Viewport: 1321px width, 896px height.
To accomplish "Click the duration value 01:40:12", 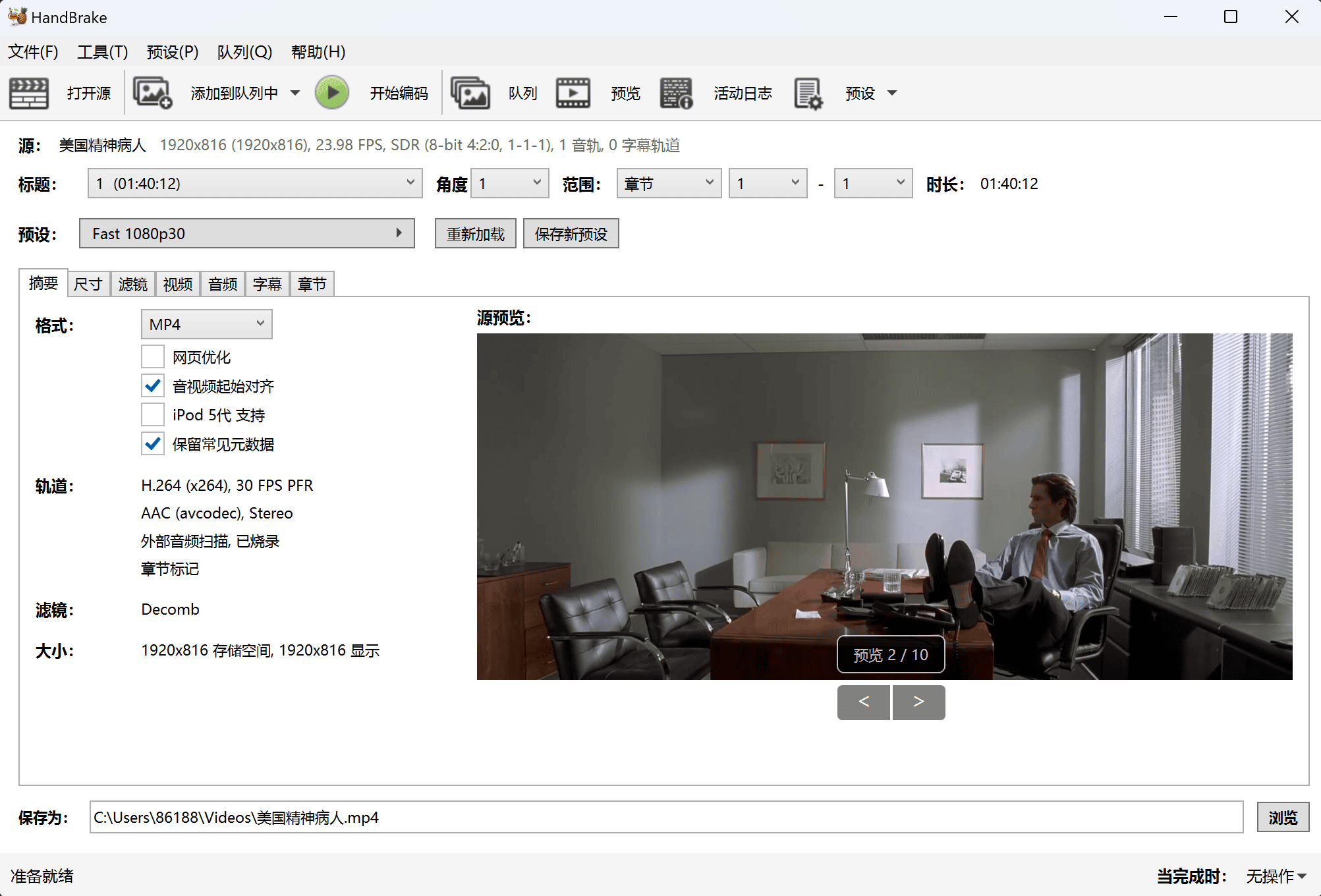I will pos(1009,184).
